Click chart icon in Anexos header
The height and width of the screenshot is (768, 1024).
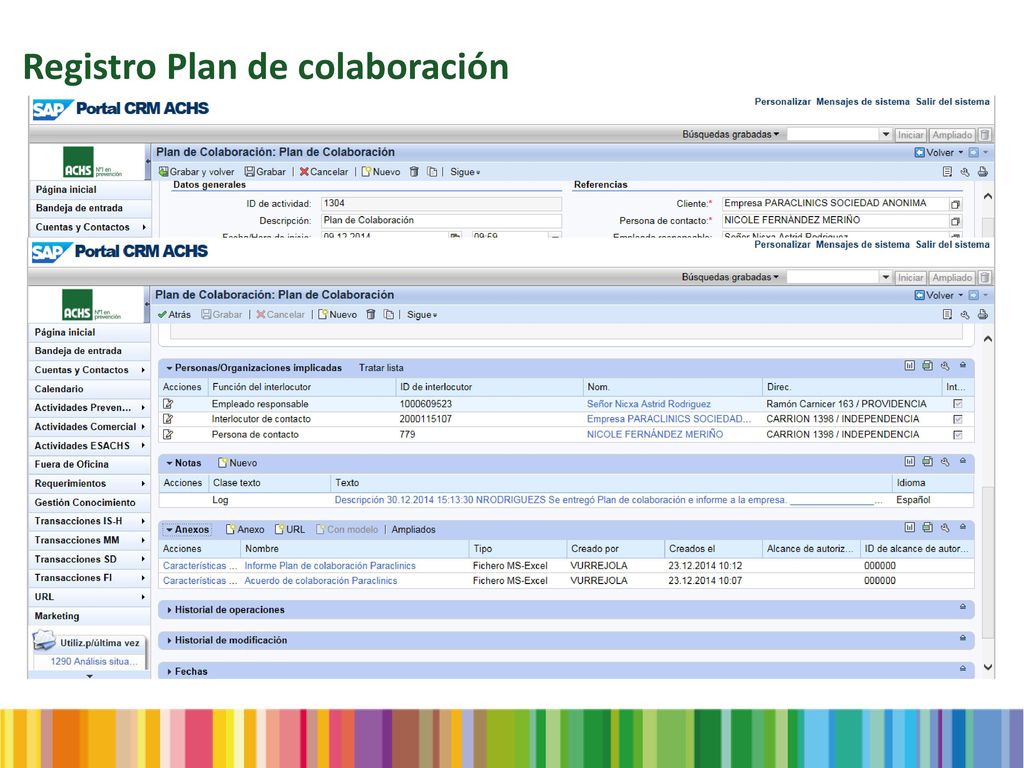[910, 527]
